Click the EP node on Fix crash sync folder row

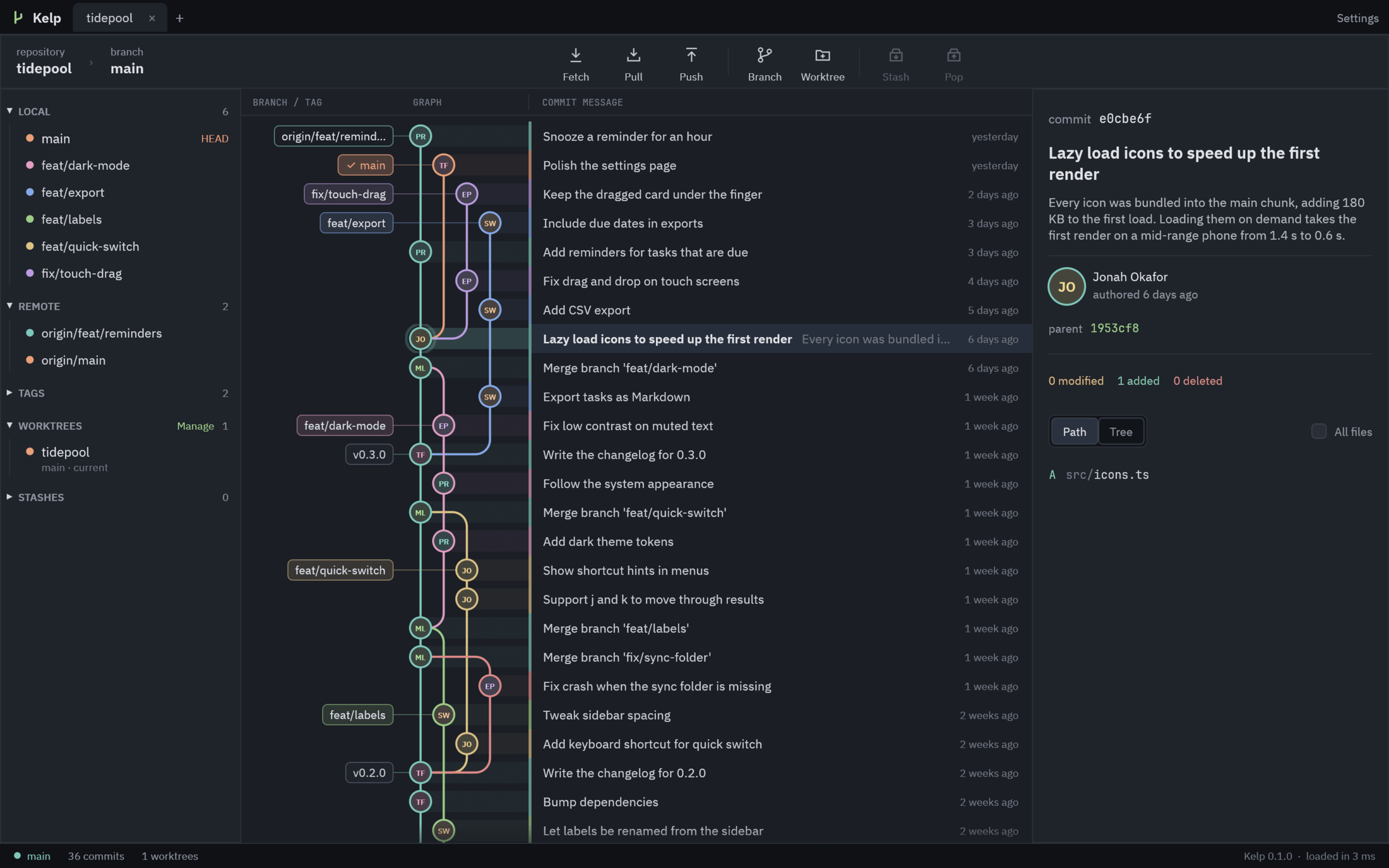click(x=490, y=686)
